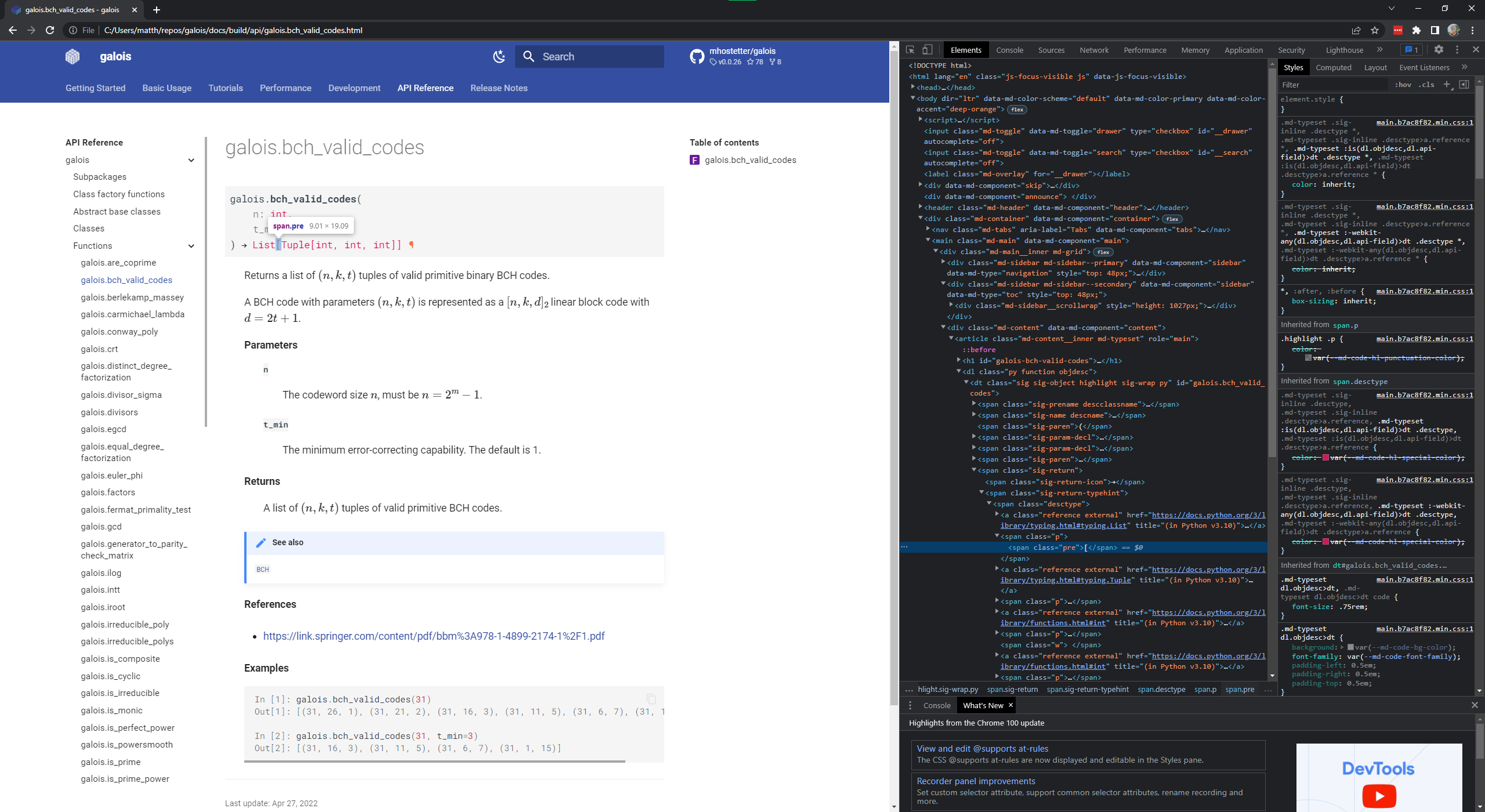Click the LastPass extension icon
This screenshot has width=1485, height=812.
point(1399,30)
